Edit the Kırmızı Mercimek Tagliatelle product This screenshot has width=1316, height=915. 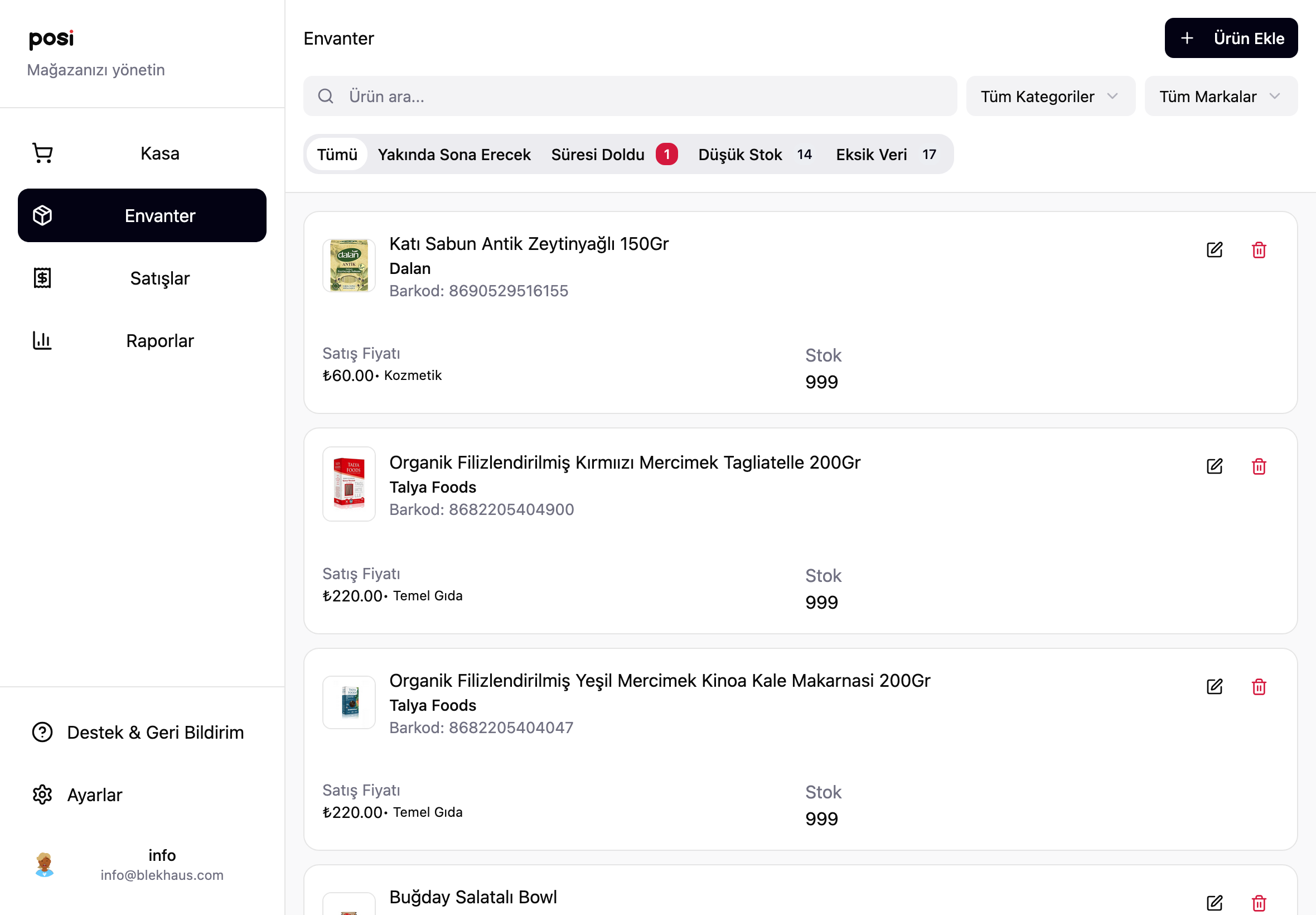(x=1215, y=466)
